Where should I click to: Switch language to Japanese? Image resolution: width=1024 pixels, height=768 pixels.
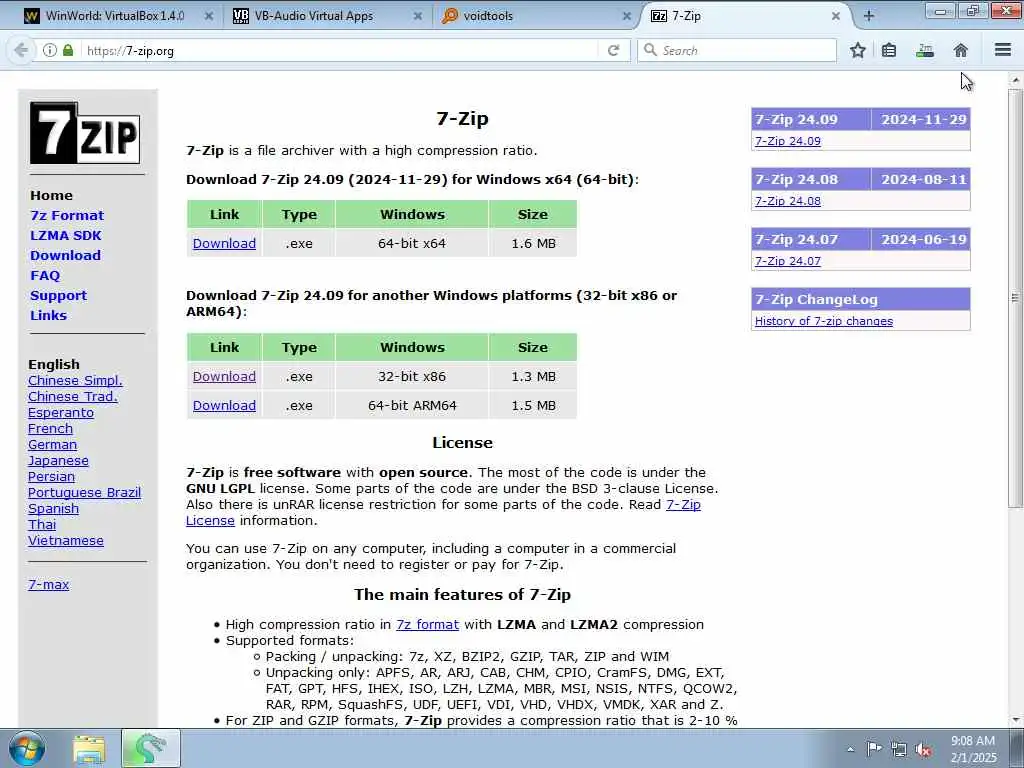[x=58, y=461]
